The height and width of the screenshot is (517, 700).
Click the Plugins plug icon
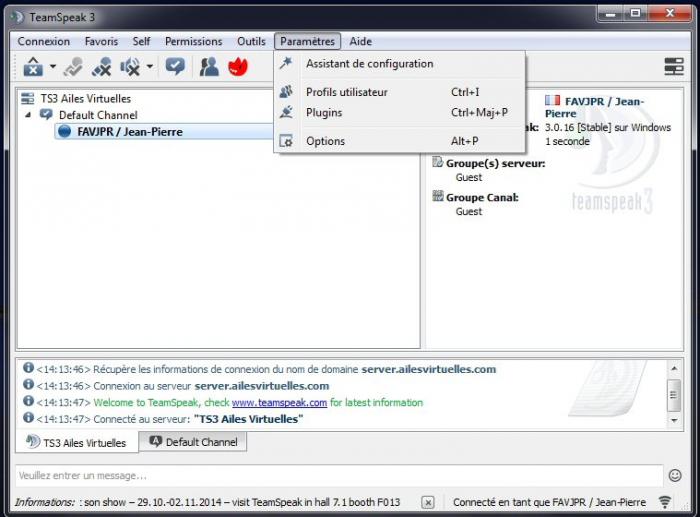(x=286, y=112)
